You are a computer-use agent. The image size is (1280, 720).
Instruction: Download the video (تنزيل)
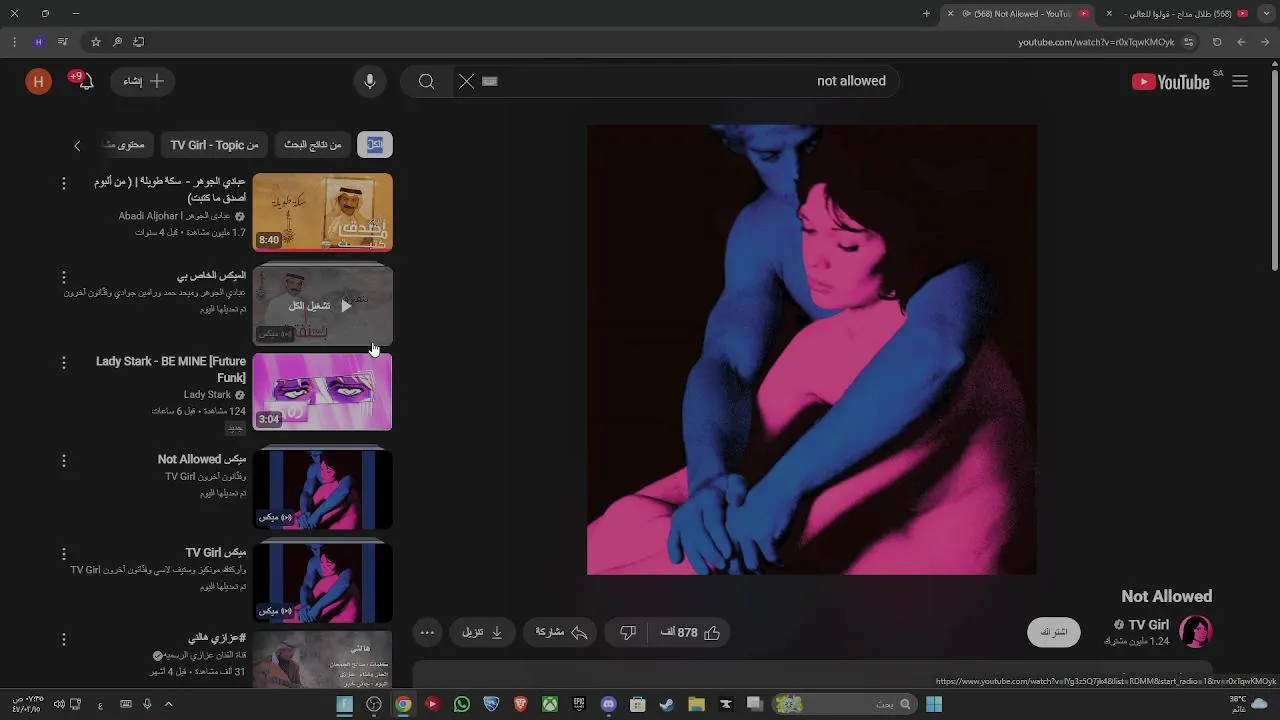tap(482, 632)
